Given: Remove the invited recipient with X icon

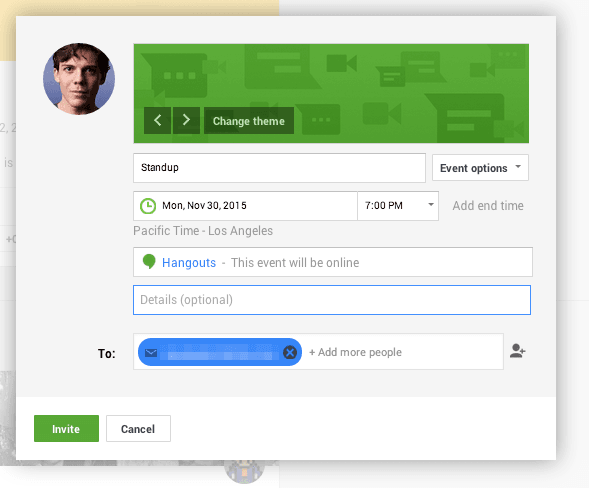Looking at the screenshot, I should pyautogui.click(x=290, y=352).
